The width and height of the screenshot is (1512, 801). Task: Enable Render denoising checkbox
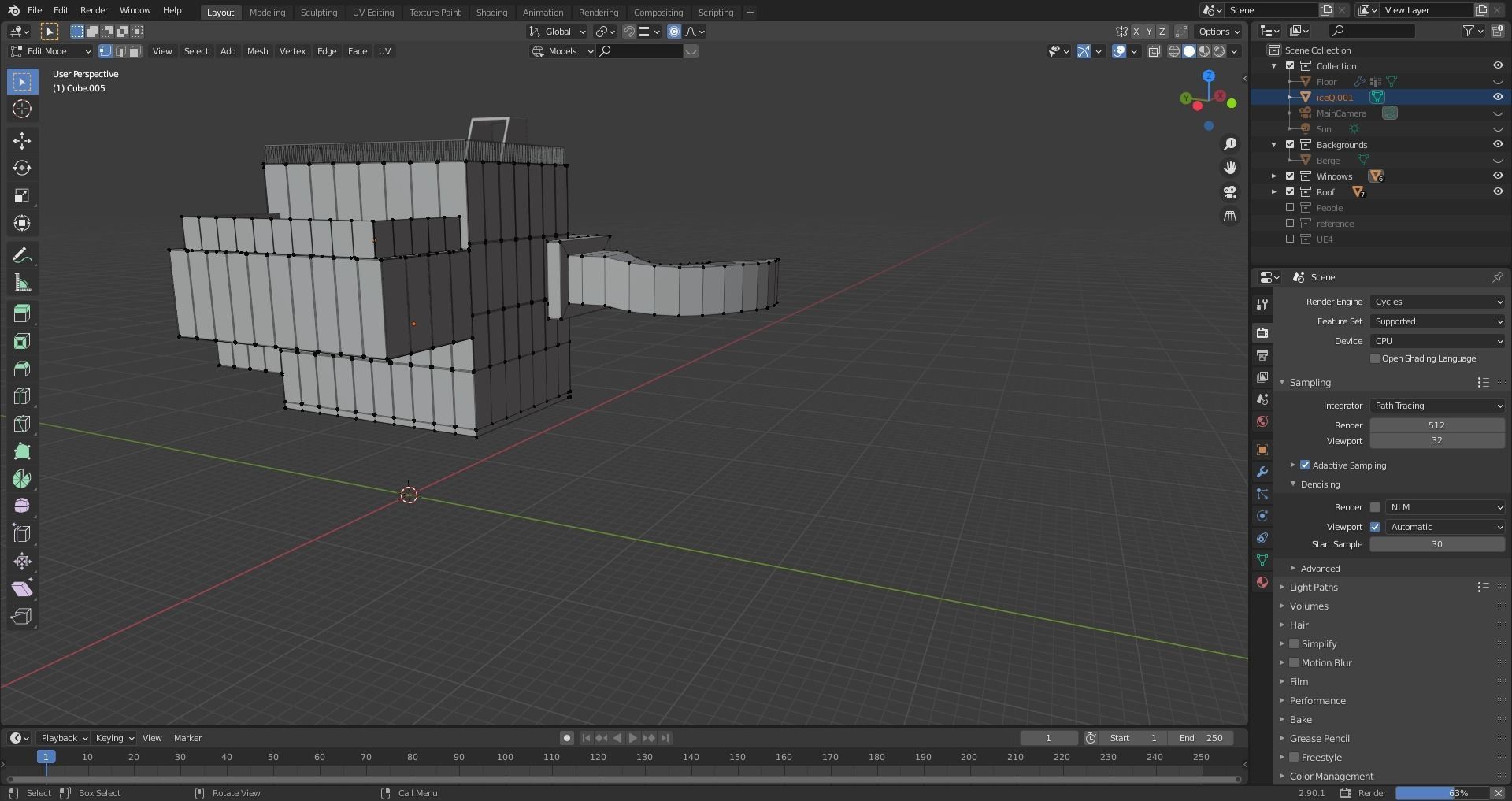click(x=1375, y=508)
